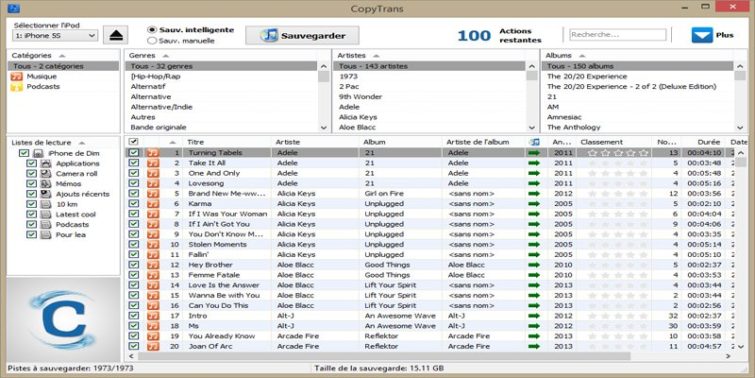The width and height of the screenshot is (755, 378).
Task: Uncheck the Turning Tabels track checkbox
Action: pos(134,153)
